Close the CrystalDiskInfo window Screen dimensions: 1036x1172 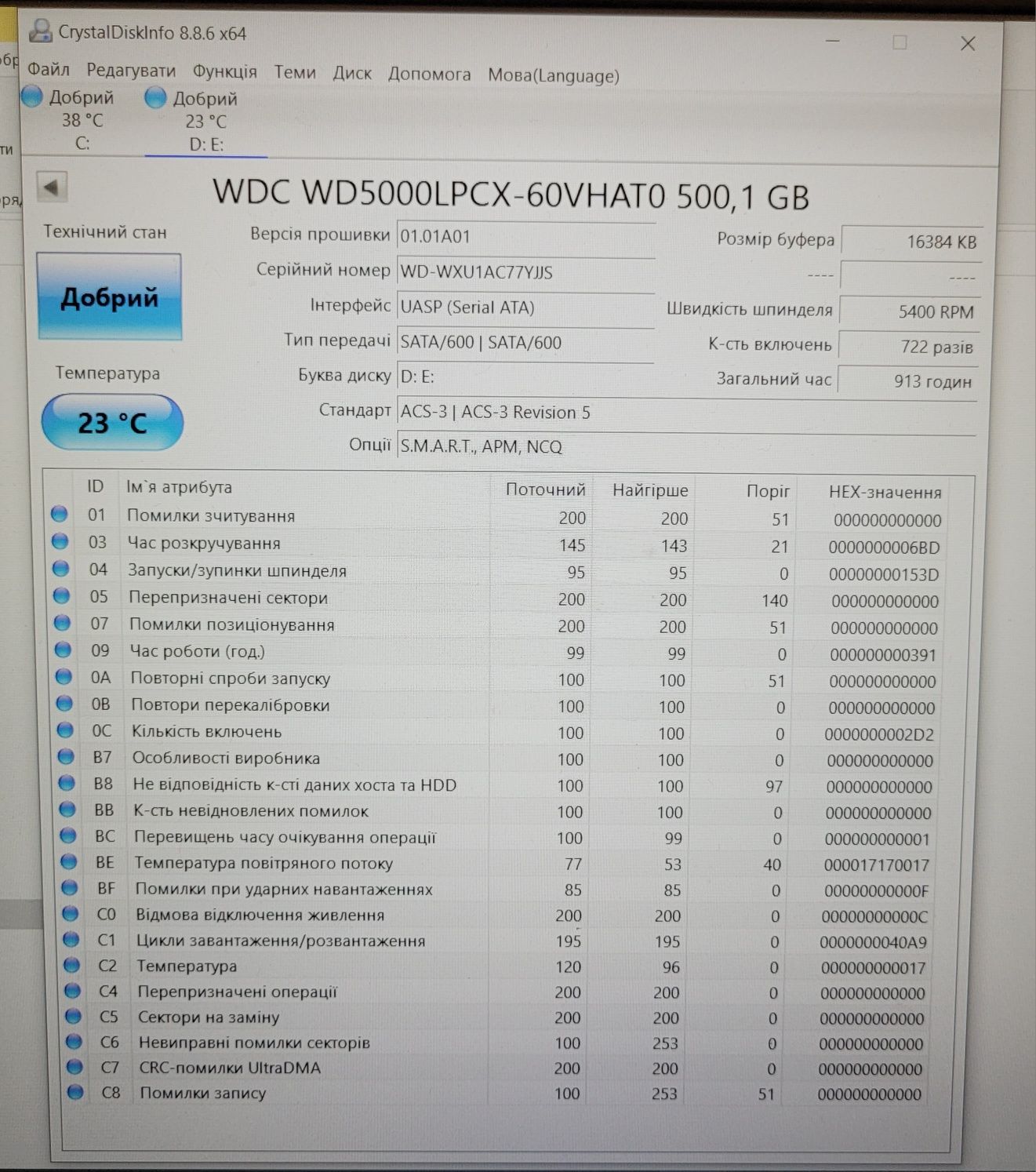(x=968, y=44)
